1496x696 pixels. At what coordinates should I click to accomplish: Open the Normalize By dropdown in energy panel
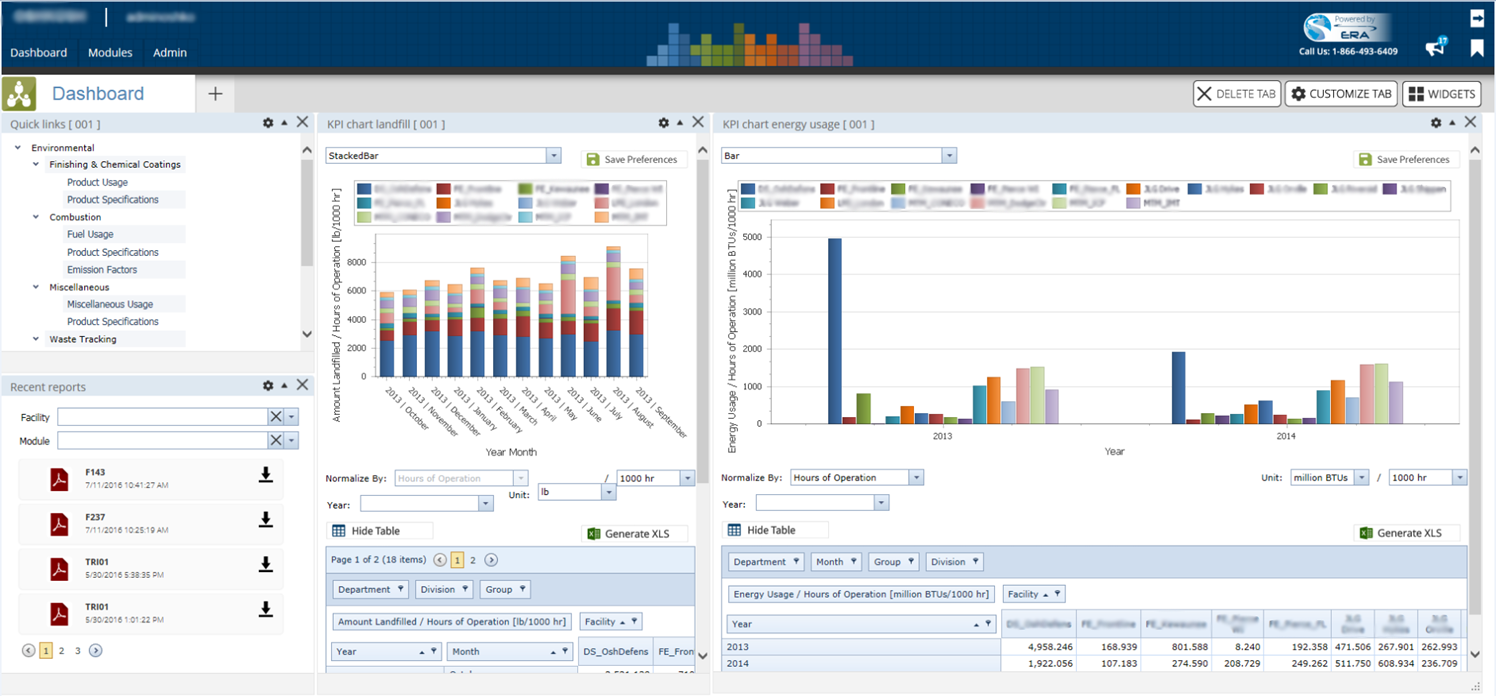coord(916,477)
